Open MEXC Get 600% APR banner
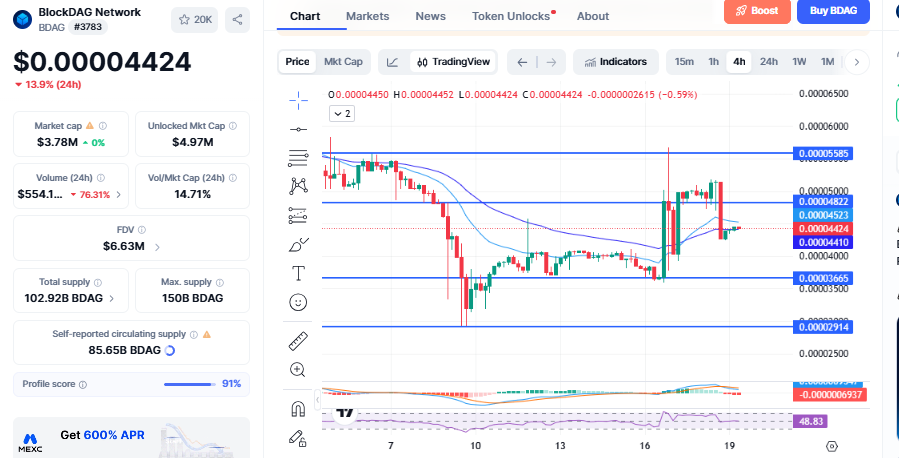 click(131, 437)
